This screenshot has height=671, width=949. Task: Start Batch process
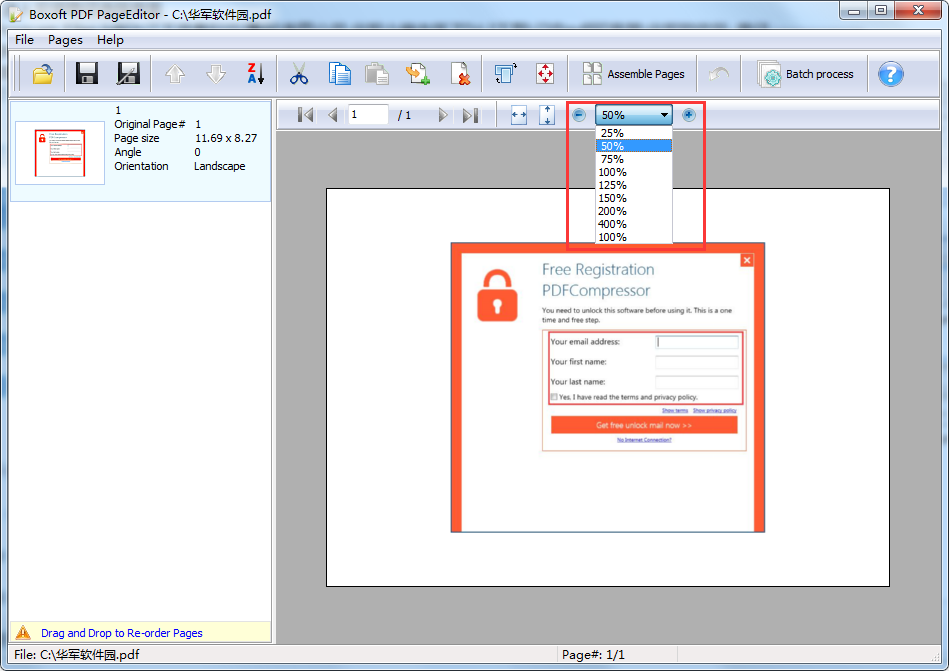[806, 73]
